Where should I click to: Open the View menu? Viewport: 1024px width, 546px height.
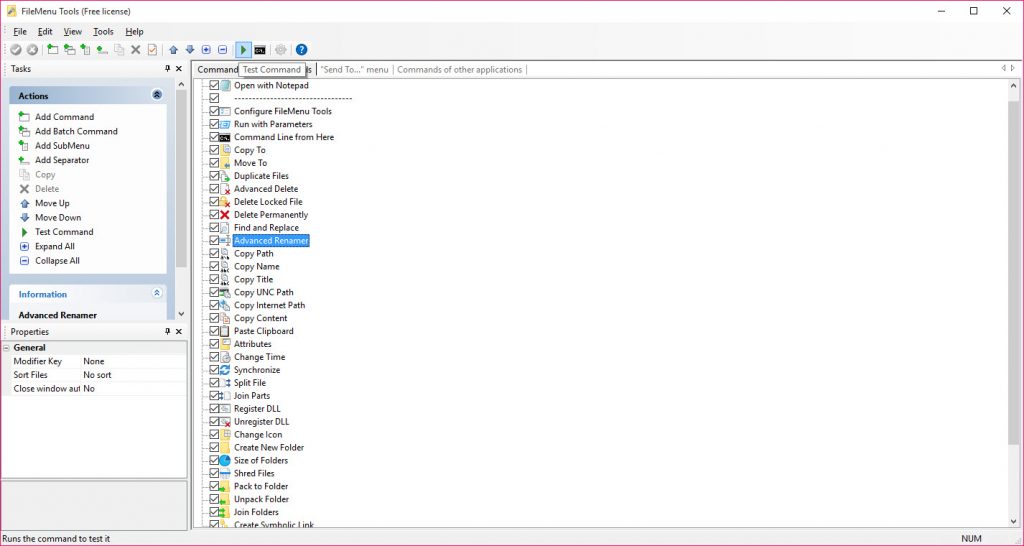point(72,31)
